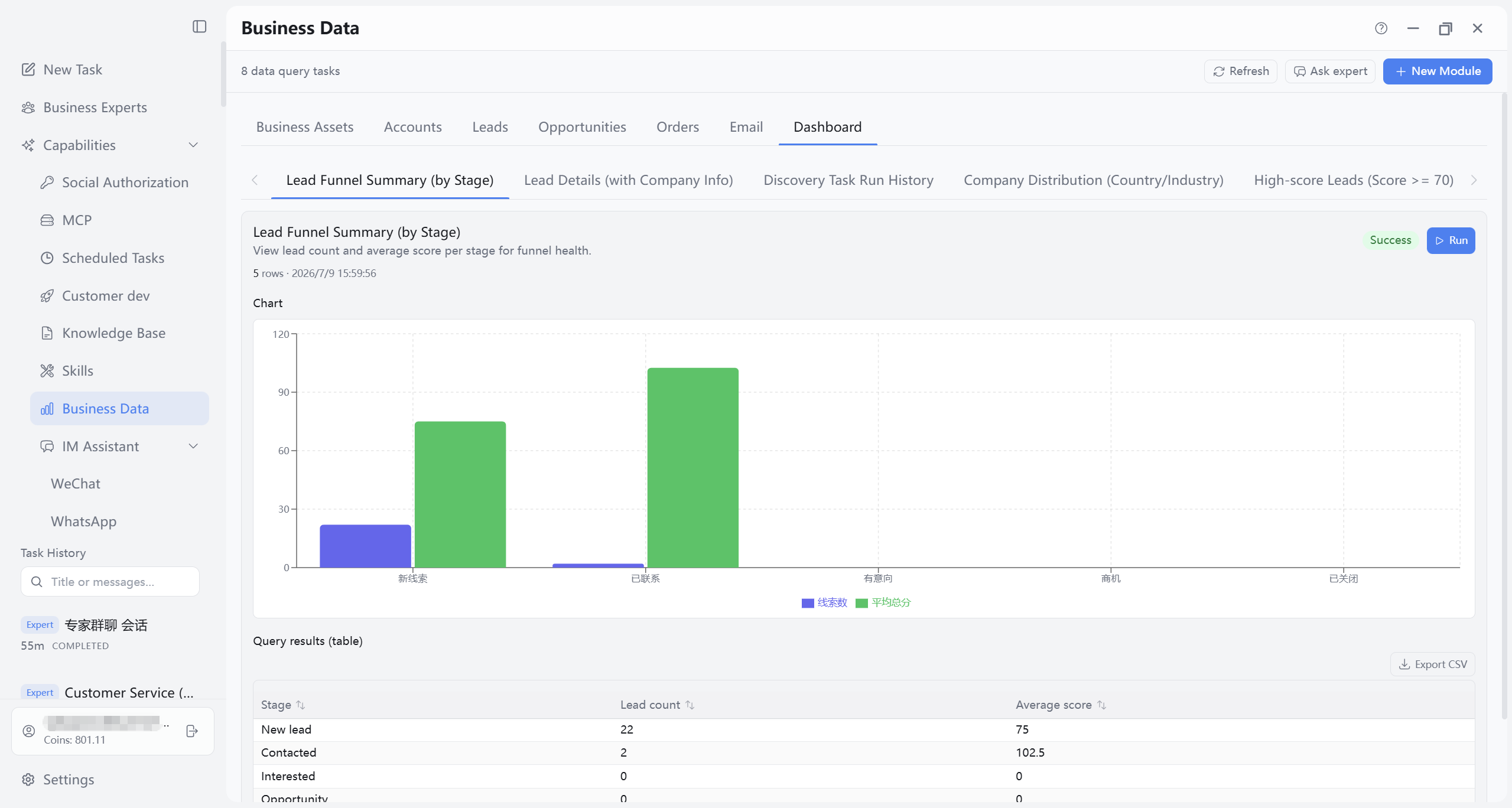Open the Business Assets tab
Viewport: 1512px width, 808px height.
click(x=305, y=127)
